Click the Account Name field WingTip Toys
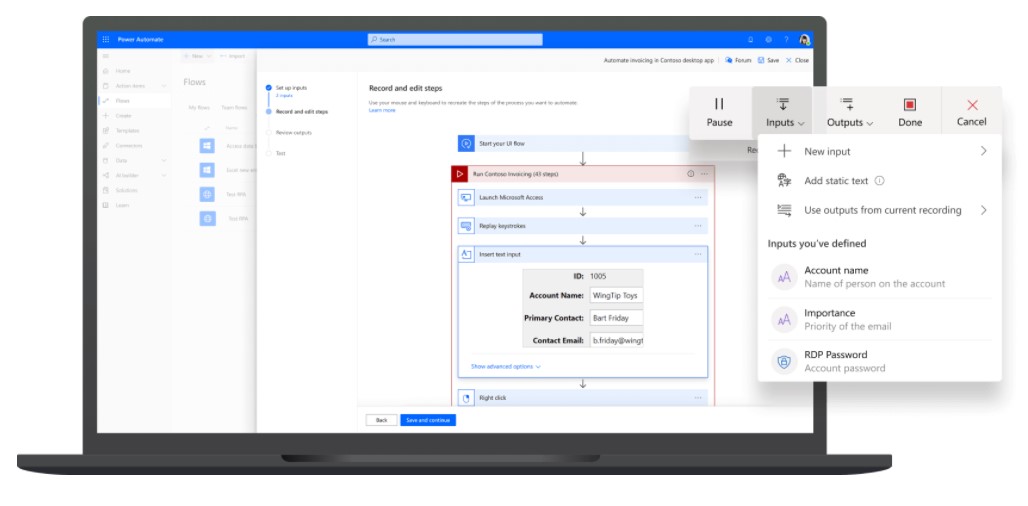 click(x=616, y=296)
